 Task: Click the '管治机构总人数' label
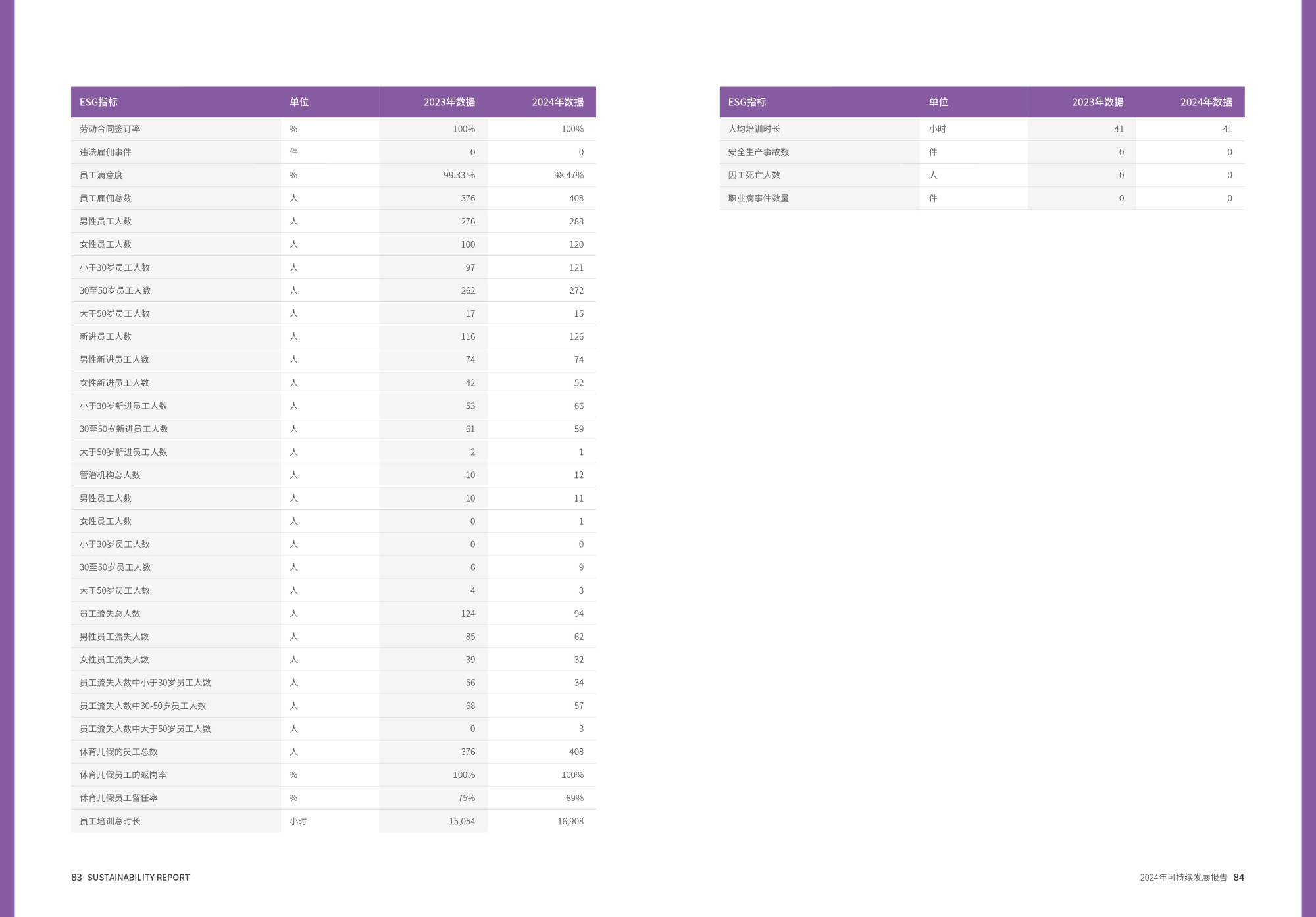coord(110,475)
